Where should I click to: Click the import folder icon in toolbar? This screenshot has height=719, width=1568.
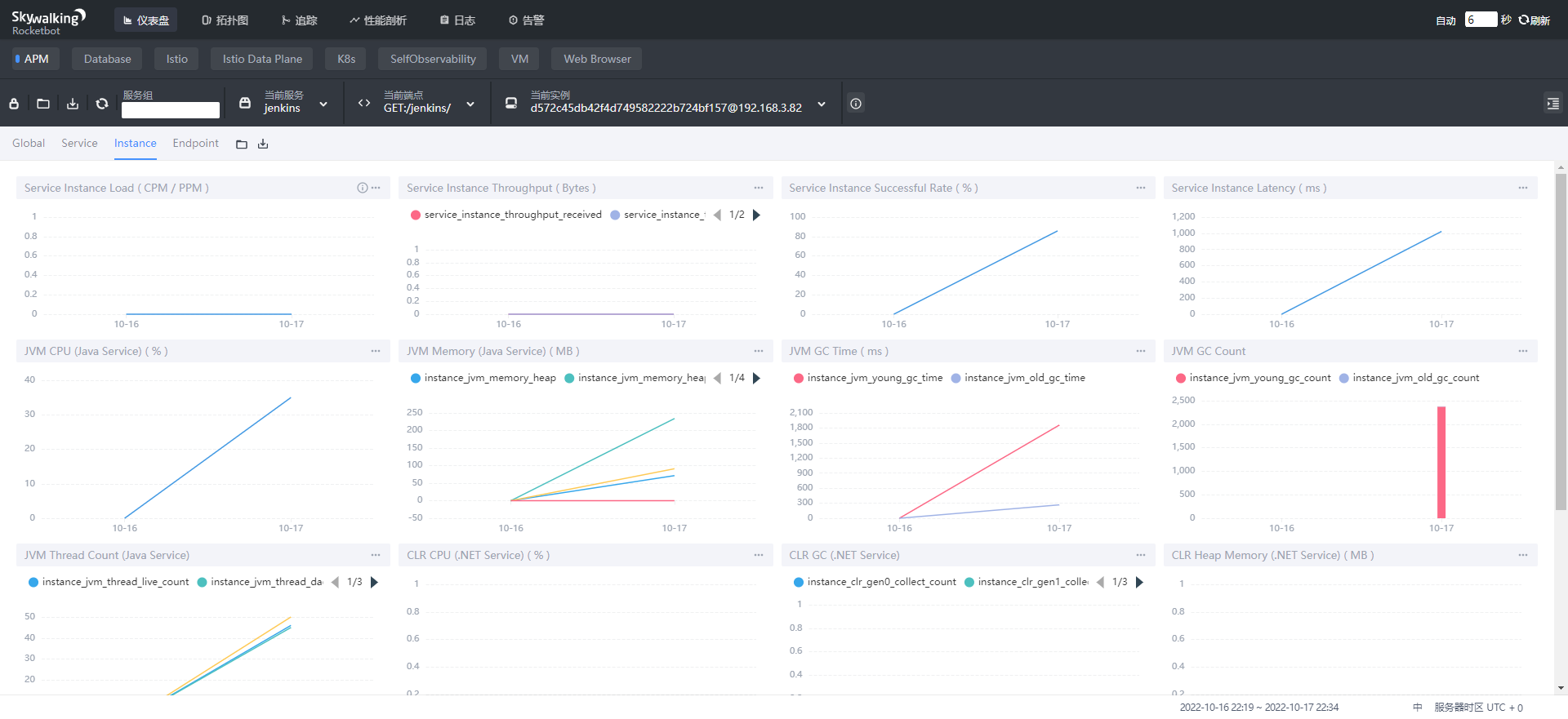43,104
